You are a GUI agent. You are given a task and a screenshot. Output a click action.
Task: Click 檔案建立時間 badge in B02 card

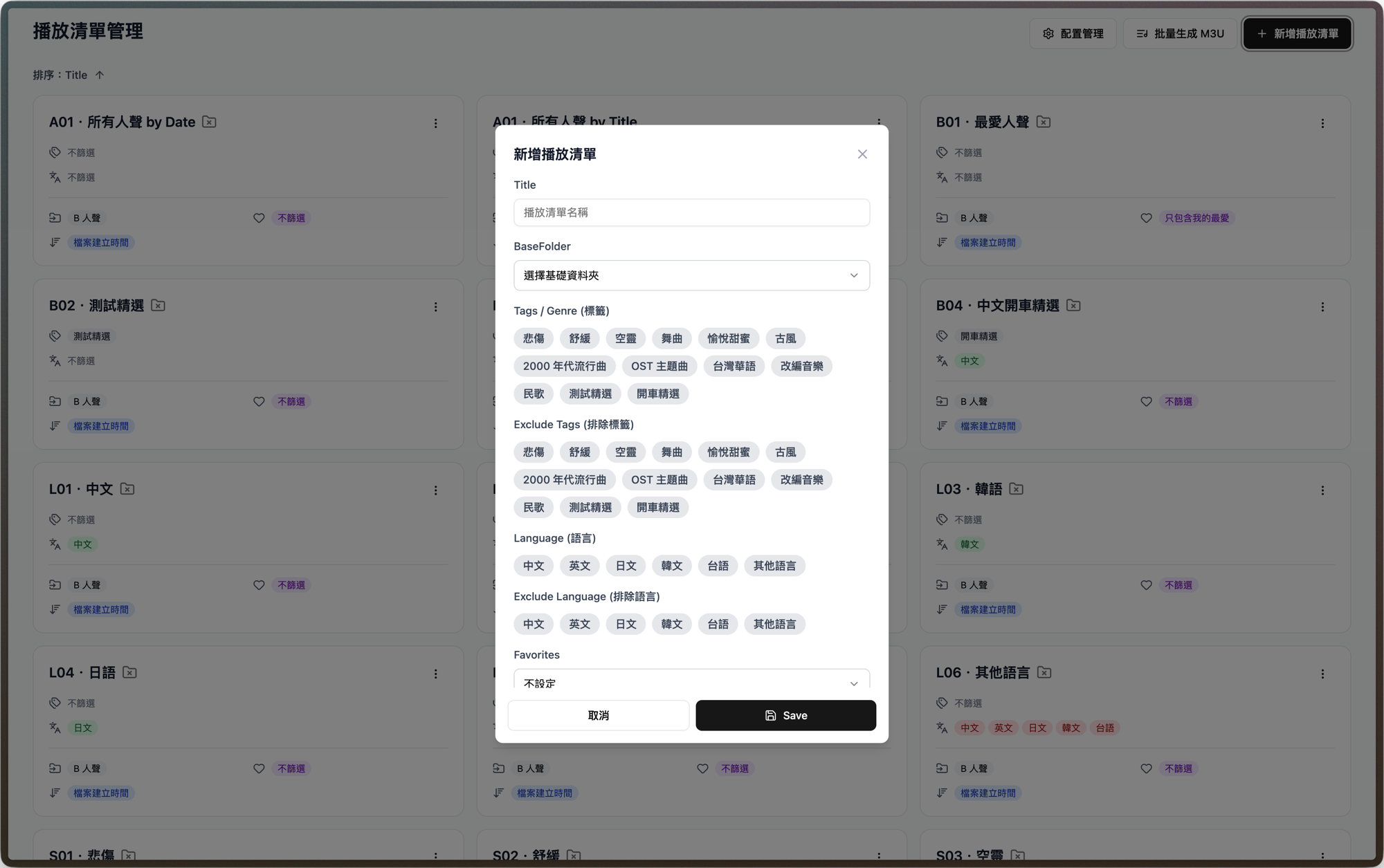click(101, 426)
